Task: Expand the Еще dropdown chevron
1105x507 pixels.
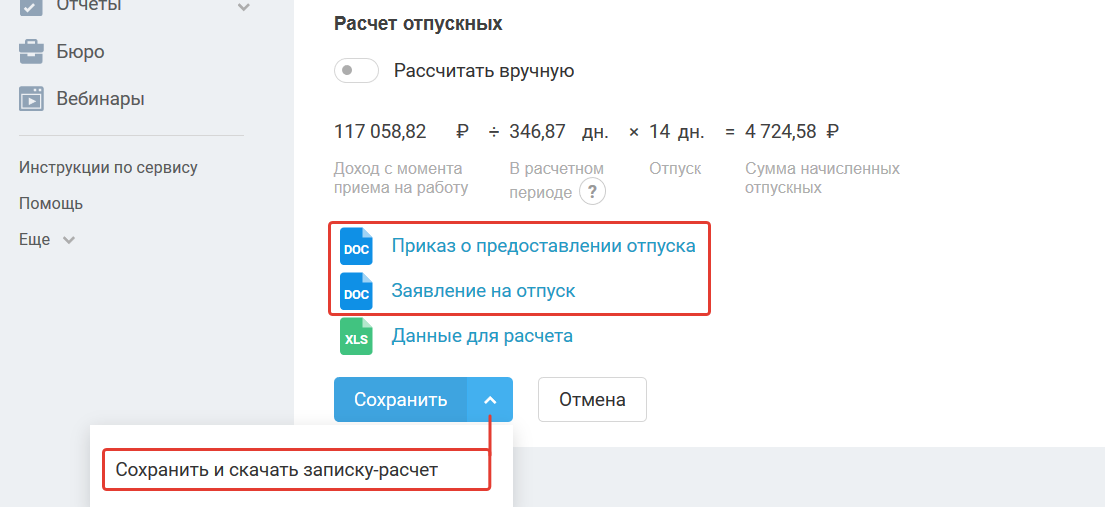Action: (68, 240)
